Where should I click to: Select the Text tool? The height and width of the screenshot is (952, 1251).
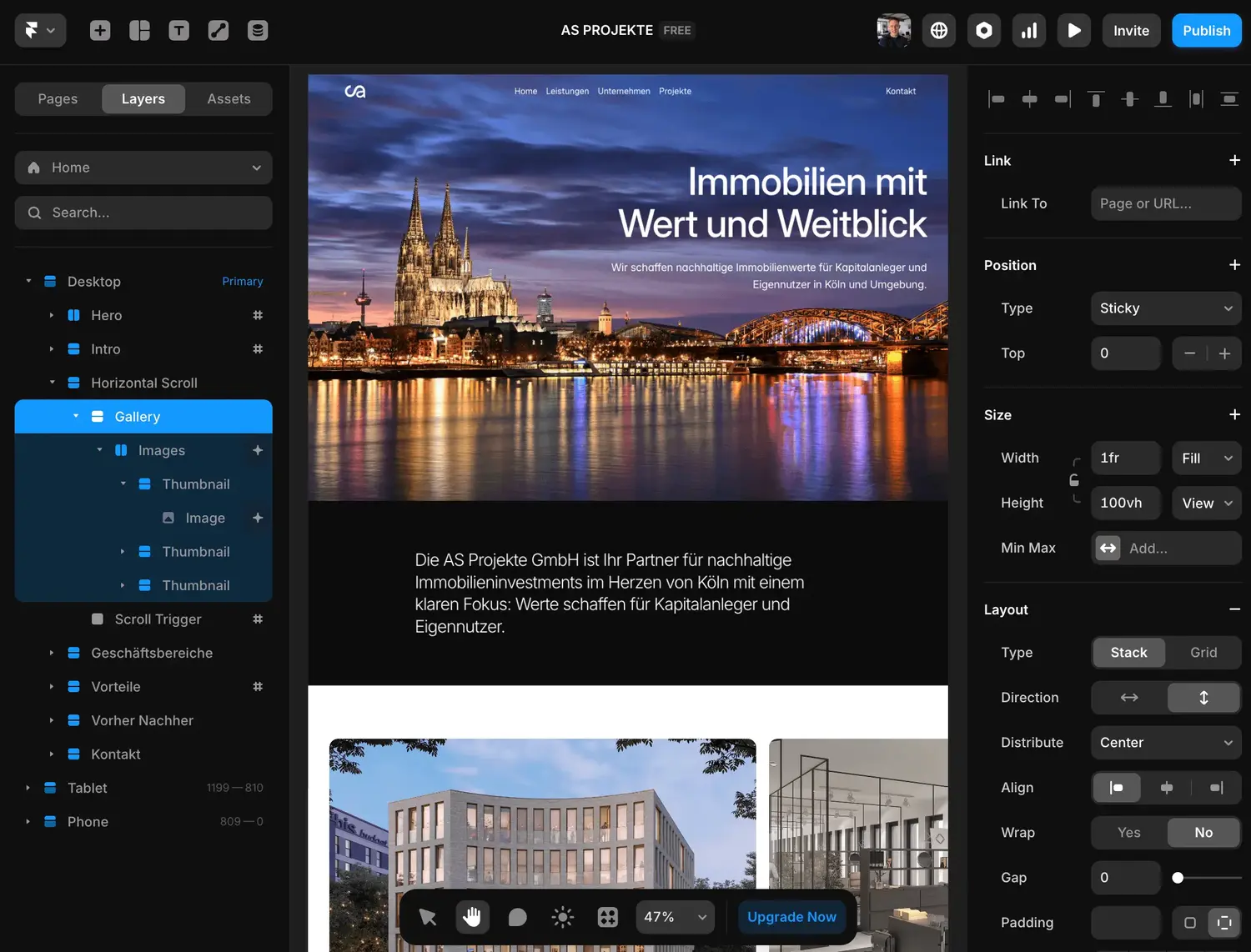point(178,30)
